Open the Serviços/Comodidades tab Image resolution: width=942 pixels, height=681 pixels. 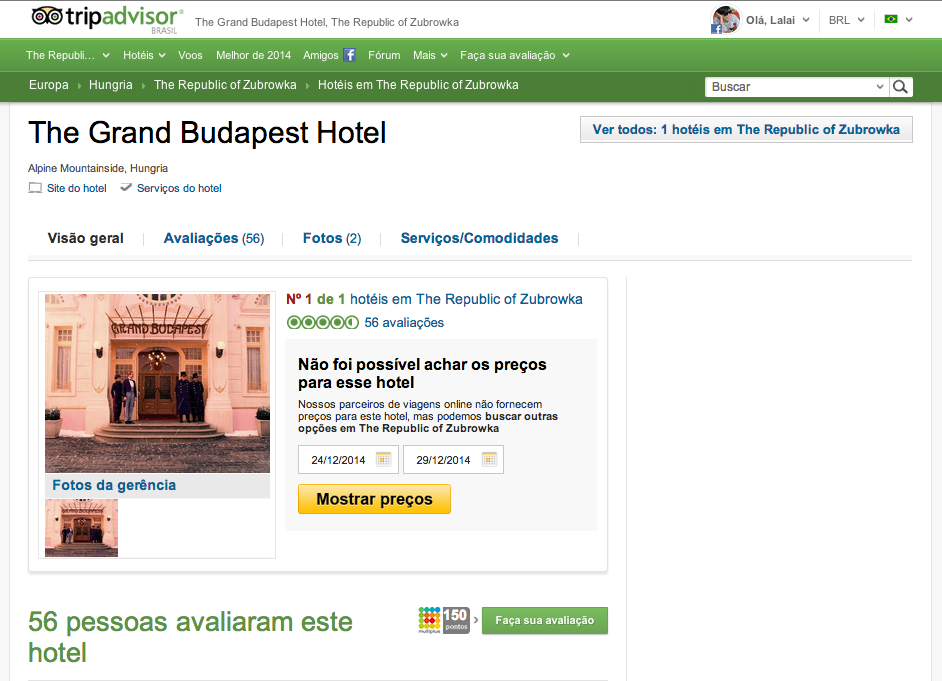pos(479,238)
